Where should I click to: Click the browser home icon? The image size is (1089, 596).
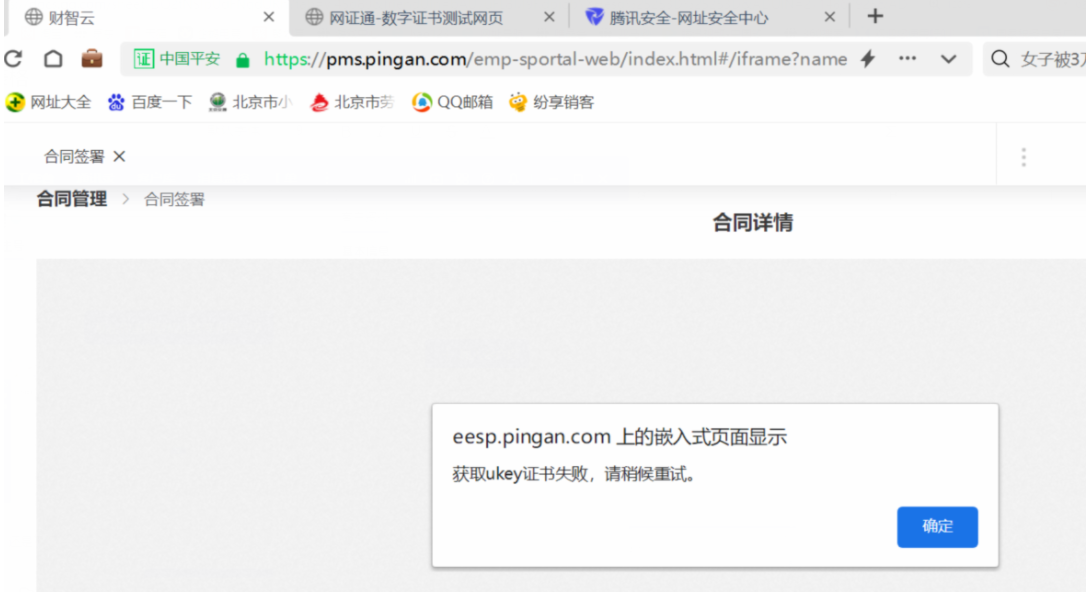coord(53,59)
